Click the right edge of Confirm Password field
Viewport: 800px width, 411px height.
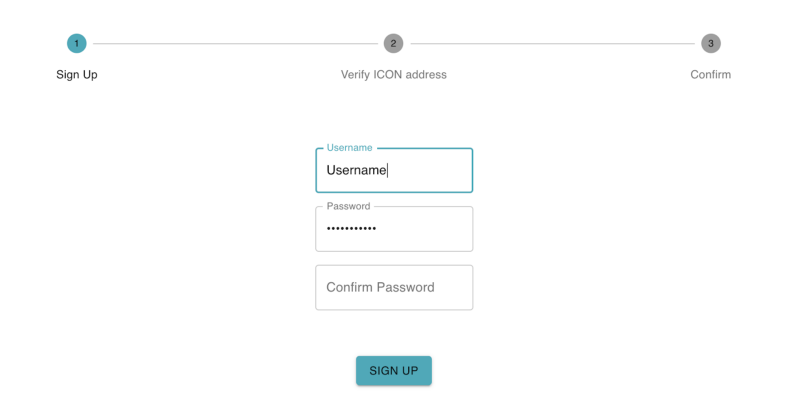click(465, 288)
